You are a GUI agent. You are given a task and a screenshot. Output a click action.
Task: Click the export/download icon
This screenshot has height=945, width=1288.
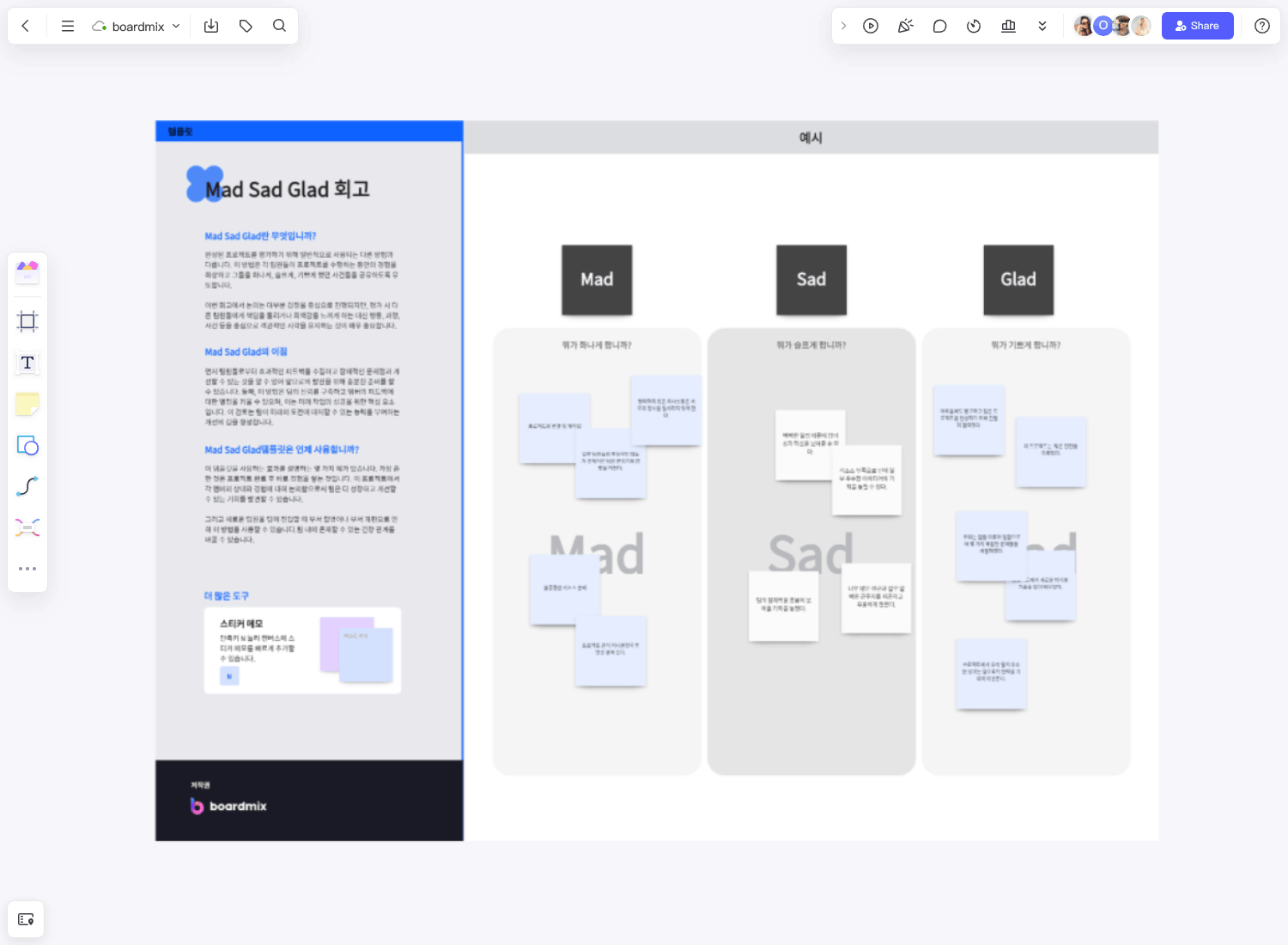[x=211, y=26]
